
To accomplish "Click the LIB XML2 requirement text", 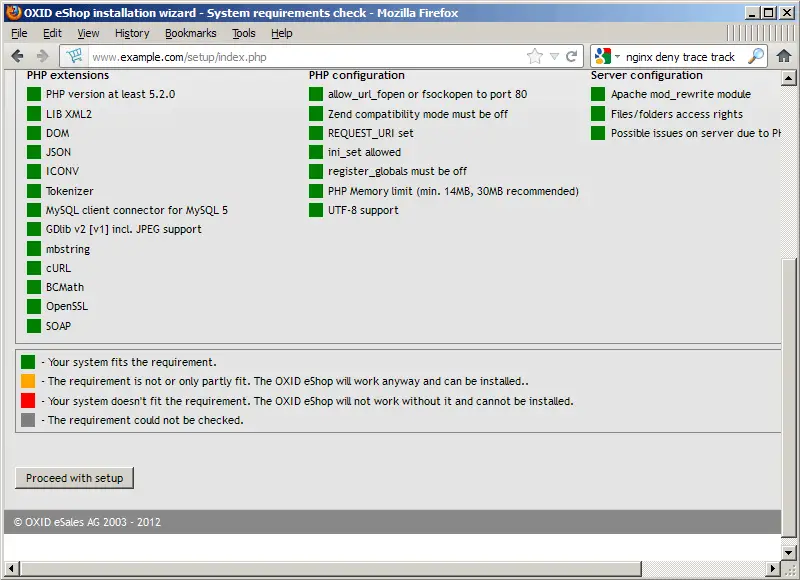I will pyautogui.click(x=69, y=114).
